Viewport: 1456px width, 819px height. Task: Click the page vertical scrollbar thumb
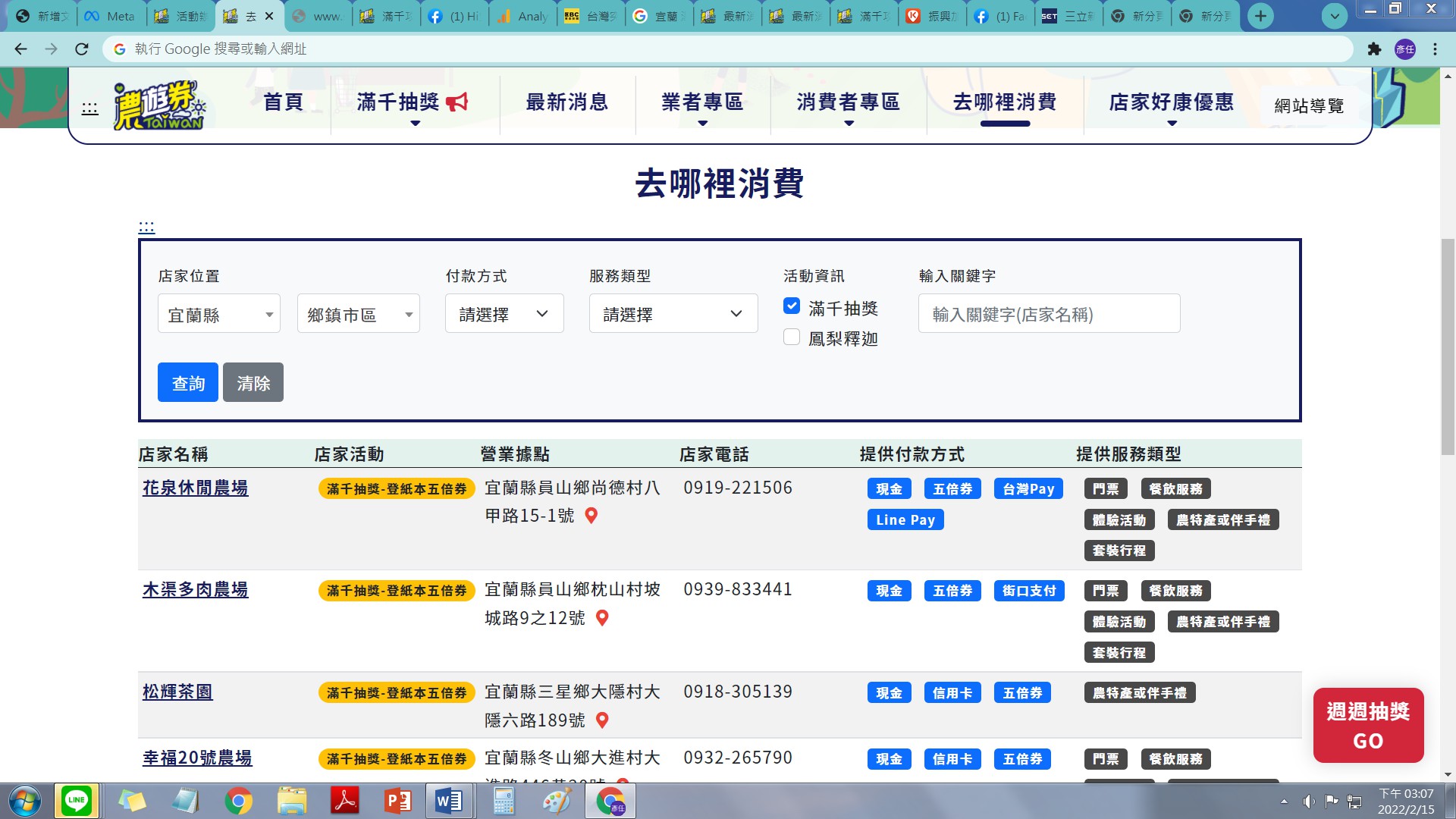point(1448,347)
